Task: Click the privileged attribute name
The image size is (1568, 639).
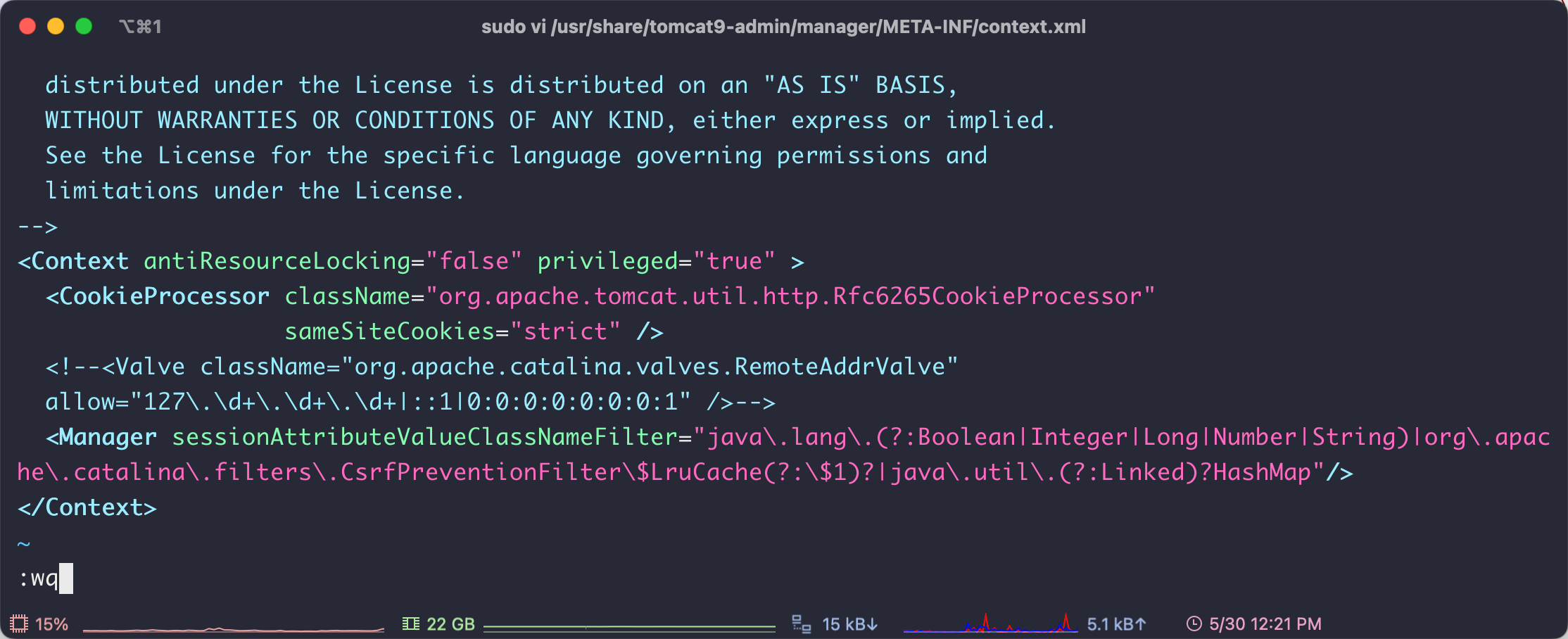Action: pos(607,261)
